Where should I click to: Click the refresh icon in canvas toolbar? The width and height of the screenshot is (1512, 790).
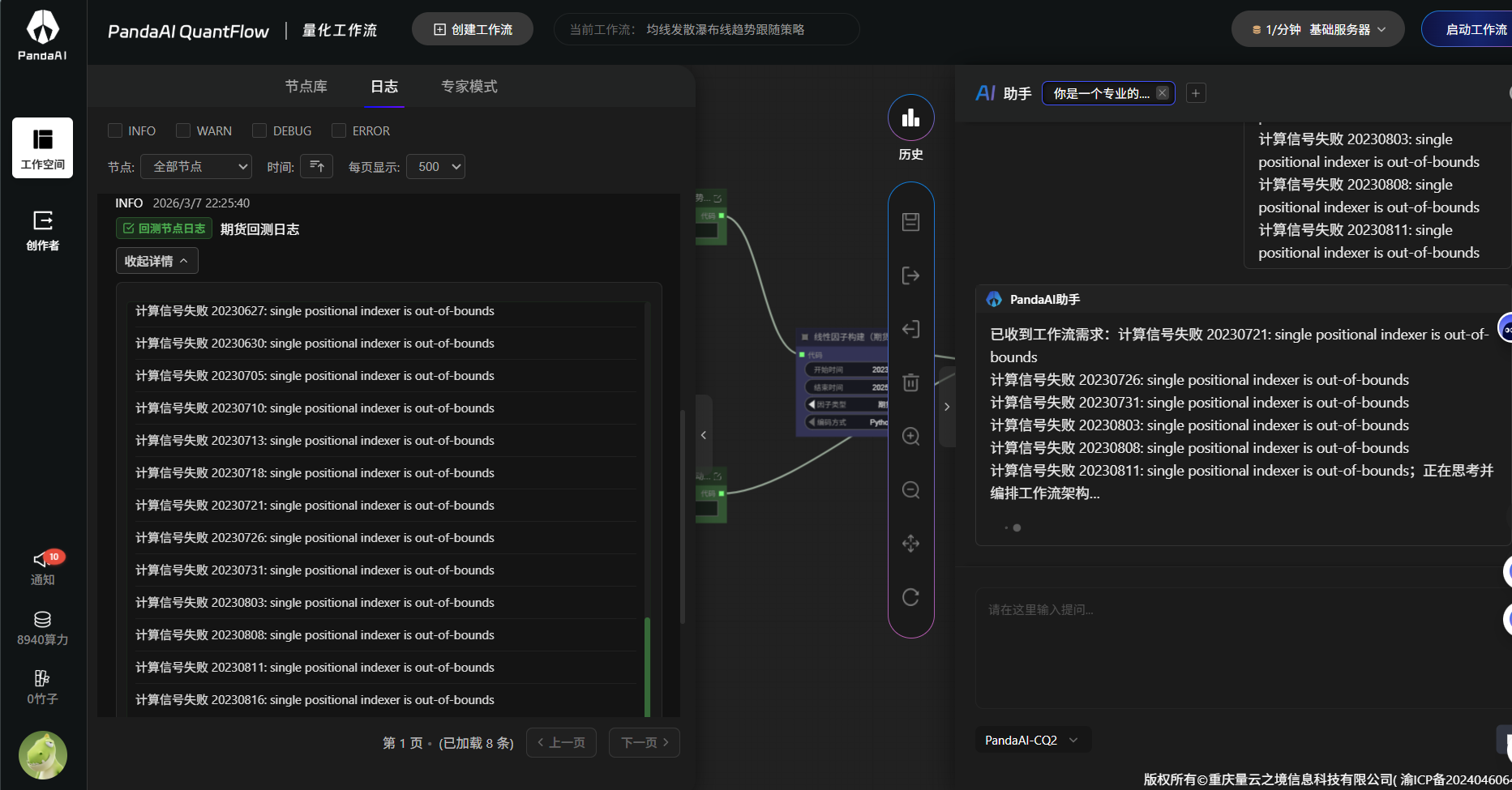tap(910, 597)
